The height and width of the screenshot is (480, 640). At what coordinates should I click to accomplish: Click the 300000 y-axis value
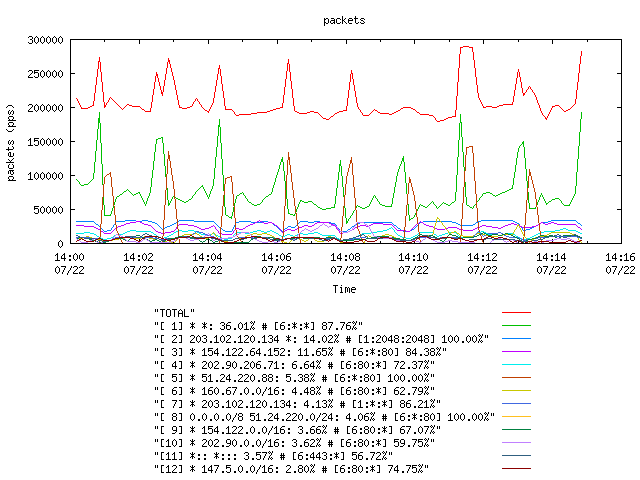(45, 40)
